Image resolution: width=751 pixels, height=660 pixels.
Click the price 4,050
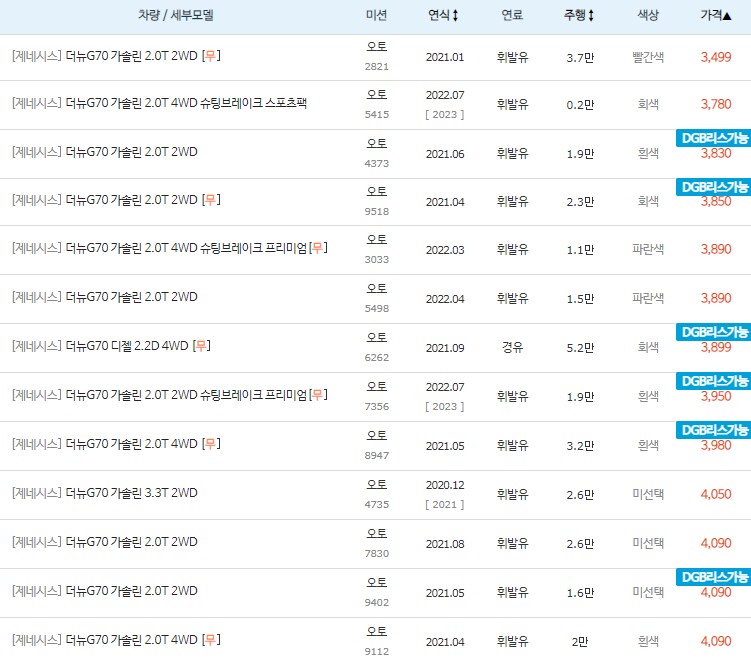716,494
